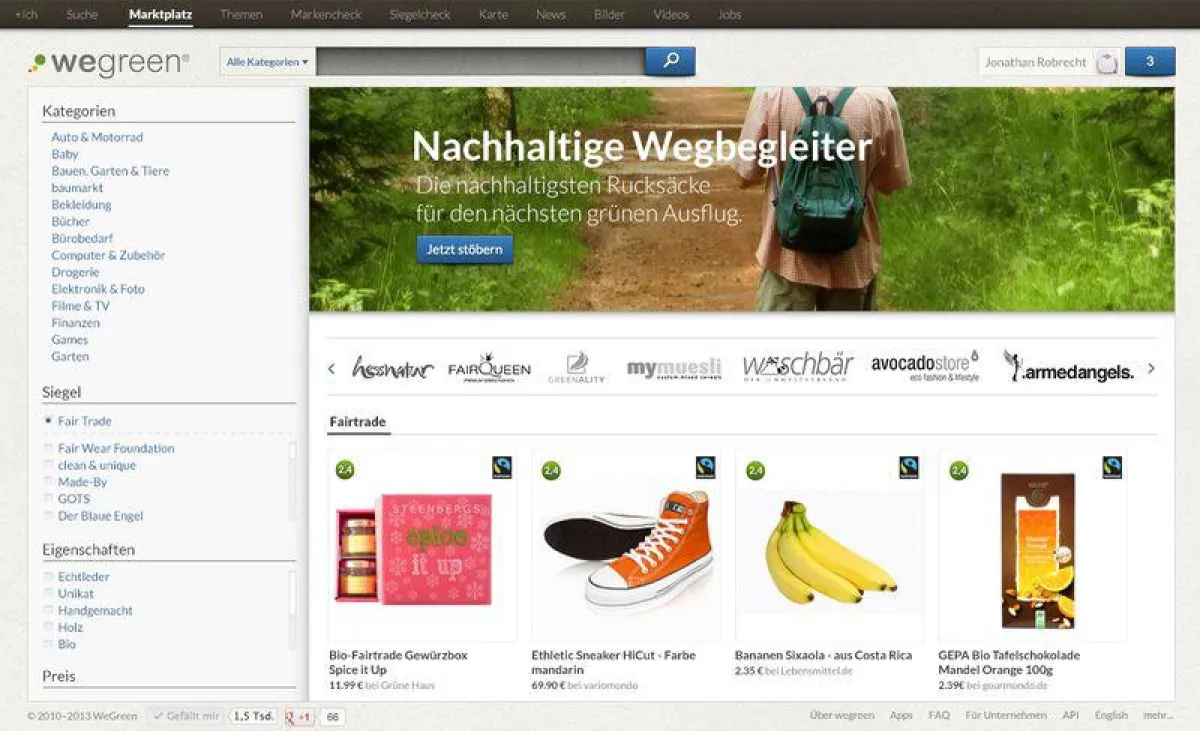Image resolution: width=1200 pixels, height=731 pixels.
Task: Open the Alle Kategorien dropdown
Action: pos(265,61)
